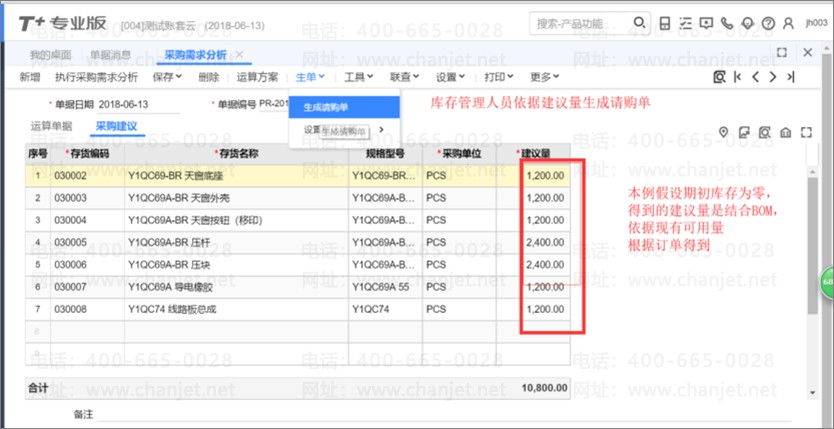Click the 建议量 column header
Viewport: 834px width, 429px height.
533,154
